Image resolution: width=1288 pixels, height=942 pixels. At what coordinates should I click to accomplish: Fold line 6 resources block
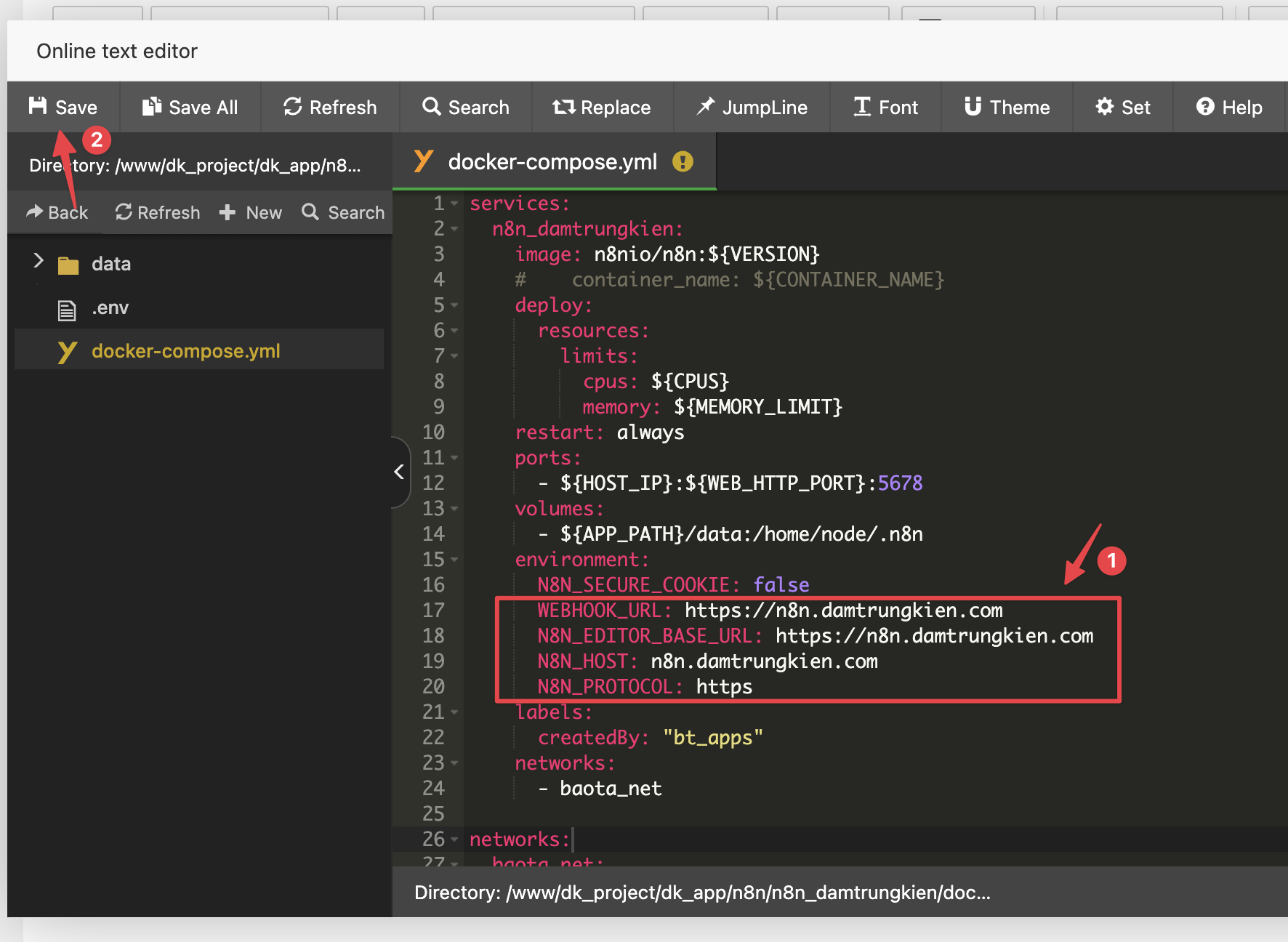[454, 331]
